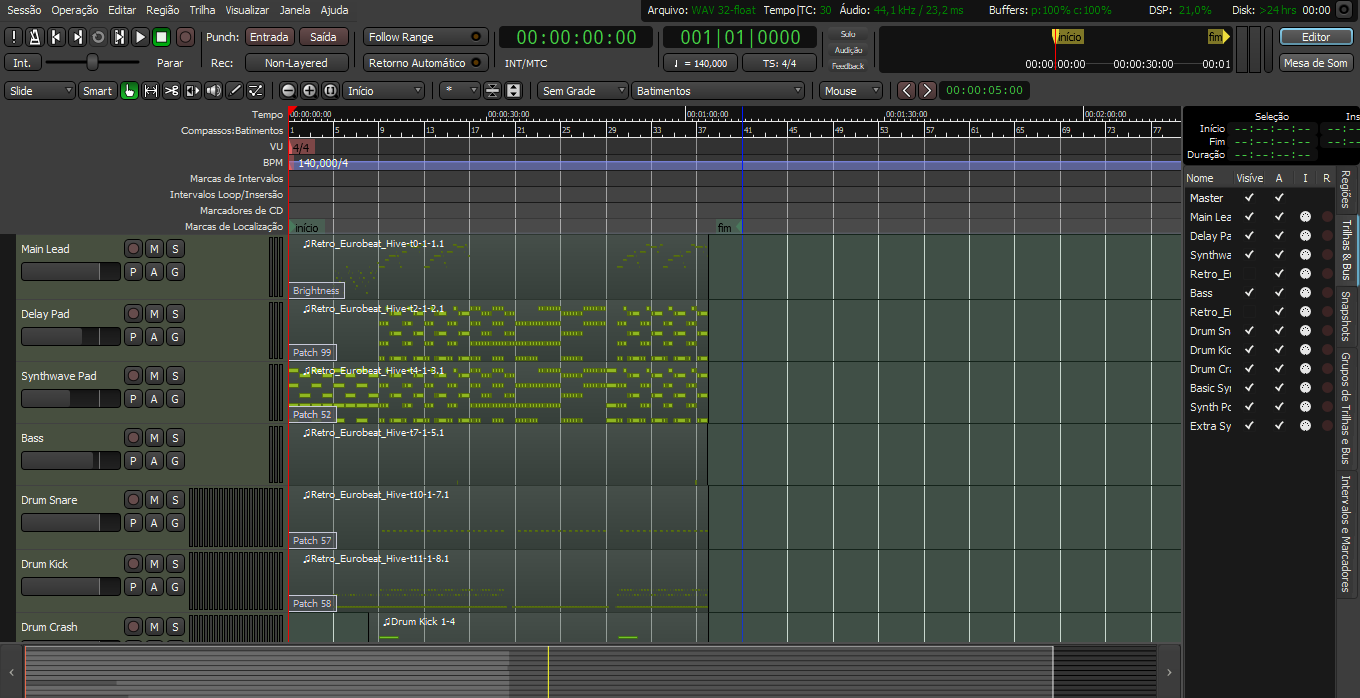The height and width of the screenshot is (698, 1360).
Task: Start playback with the play icon
Action: [x=140, y=37]
